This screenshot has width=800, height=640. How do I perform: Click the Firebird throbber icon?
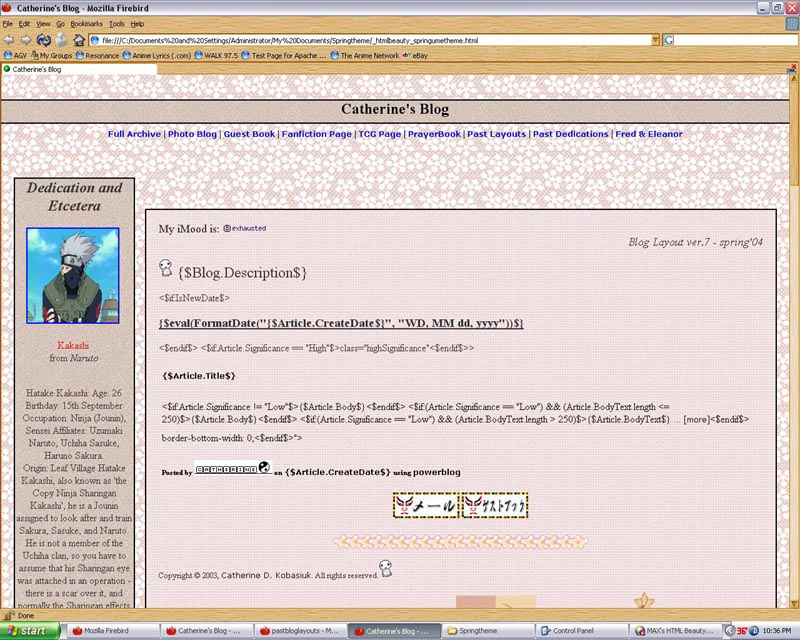pos(792,26)
